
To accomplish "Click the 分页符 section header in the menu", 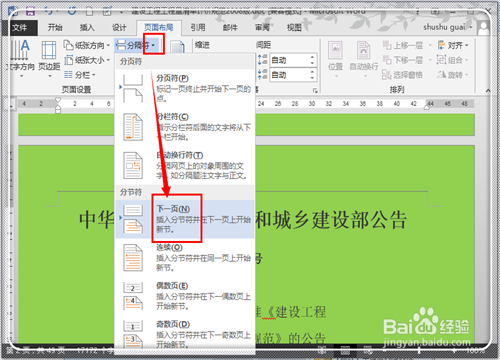I will [x=131, y=62].
